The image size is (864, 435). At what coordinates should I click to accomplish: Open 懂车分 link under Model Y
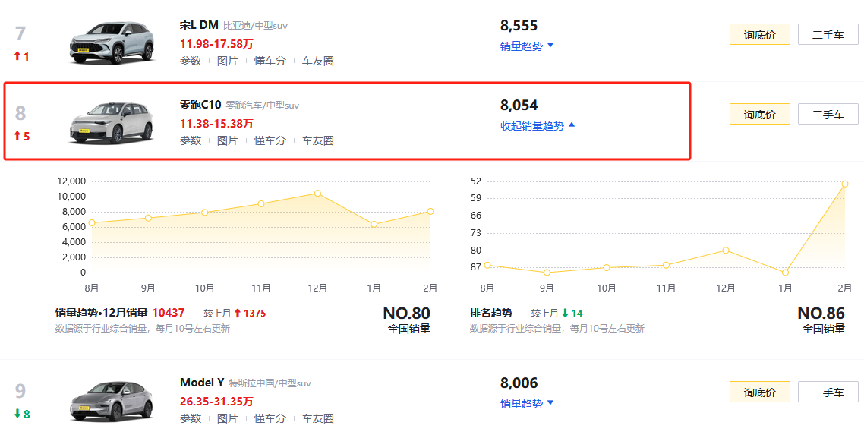tap(269, 418)
